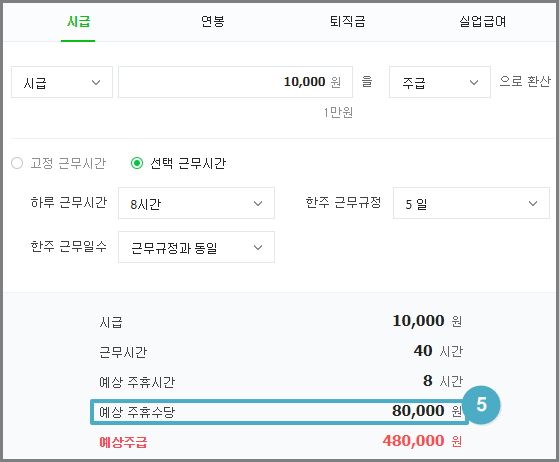Switch to the 시급 tab
Image resolution: width=559 pixels, height=462 pixels.
(78, 22)
